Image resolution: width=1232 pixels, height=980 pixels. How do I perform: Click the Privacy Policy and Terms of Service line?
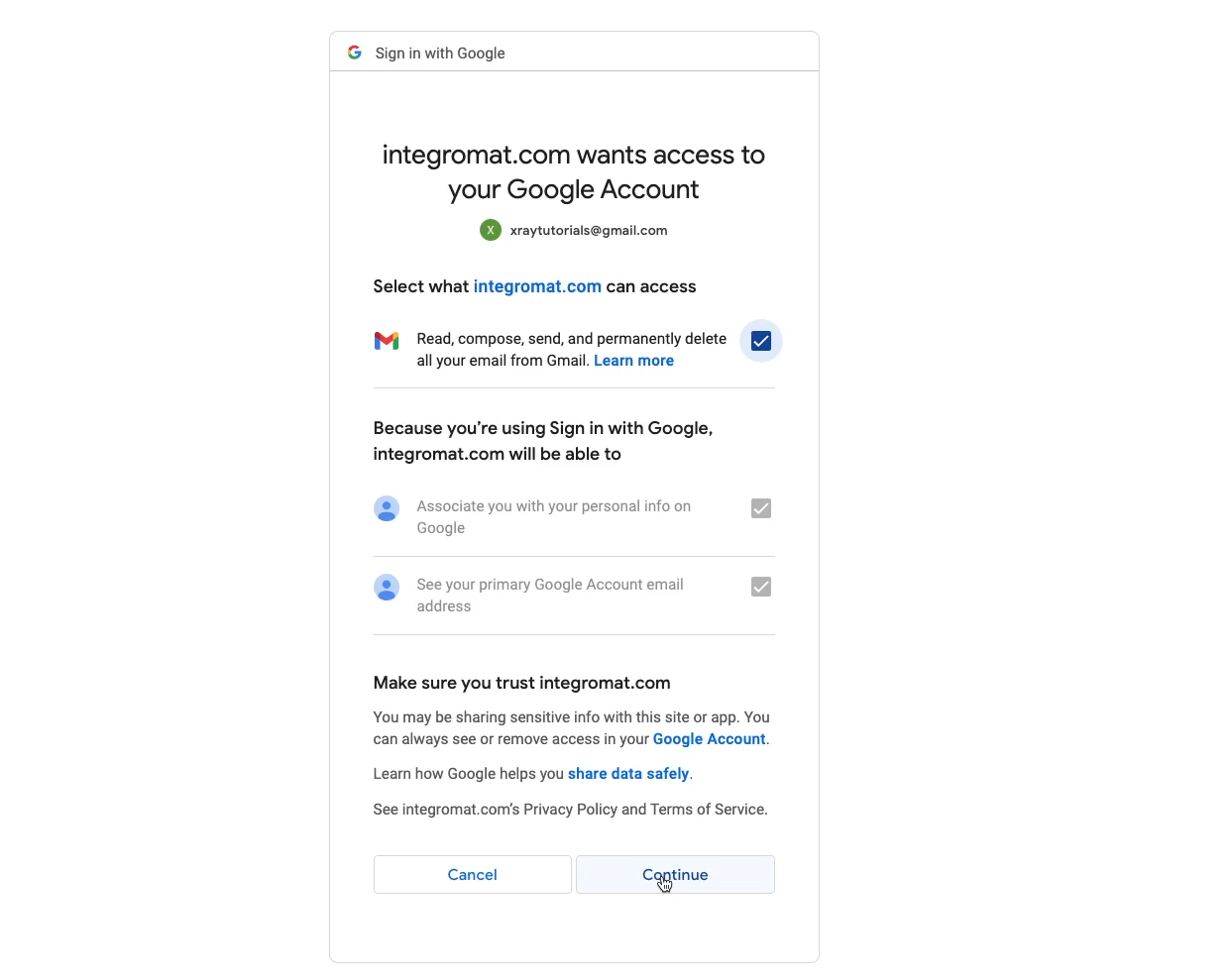(571, 810)
